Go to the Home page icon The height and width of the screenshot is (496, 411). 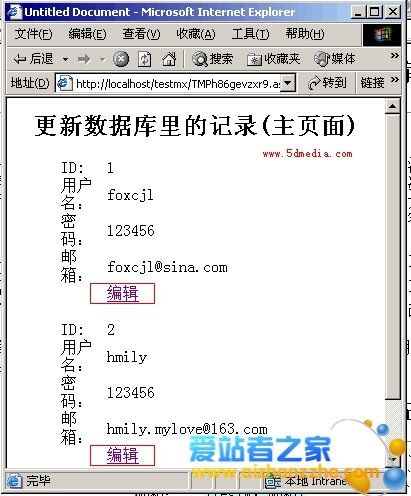pyautogui.click(x=169, y=59)
